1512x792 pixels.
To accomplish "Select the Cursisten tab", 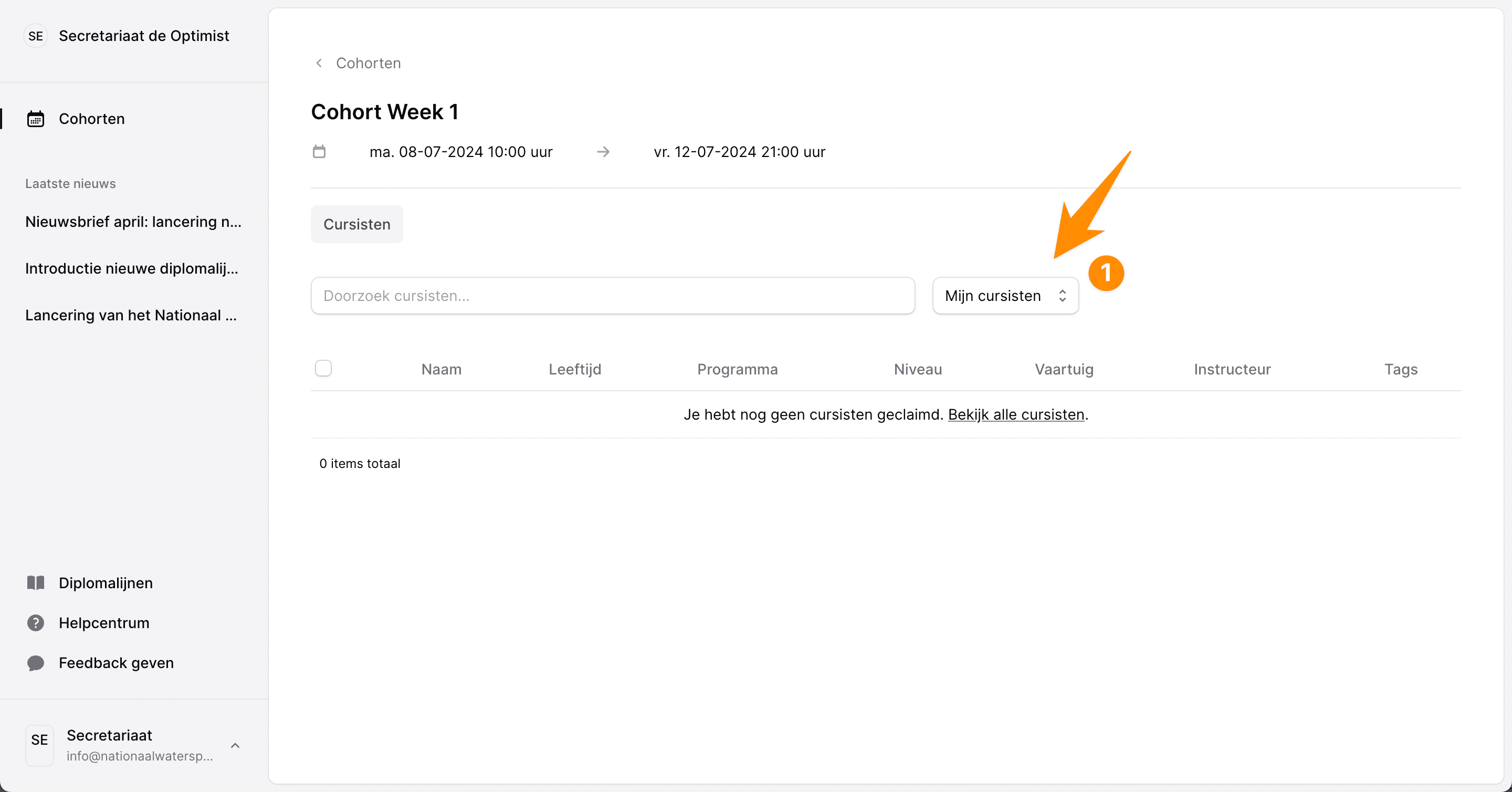I will [356, 224].
